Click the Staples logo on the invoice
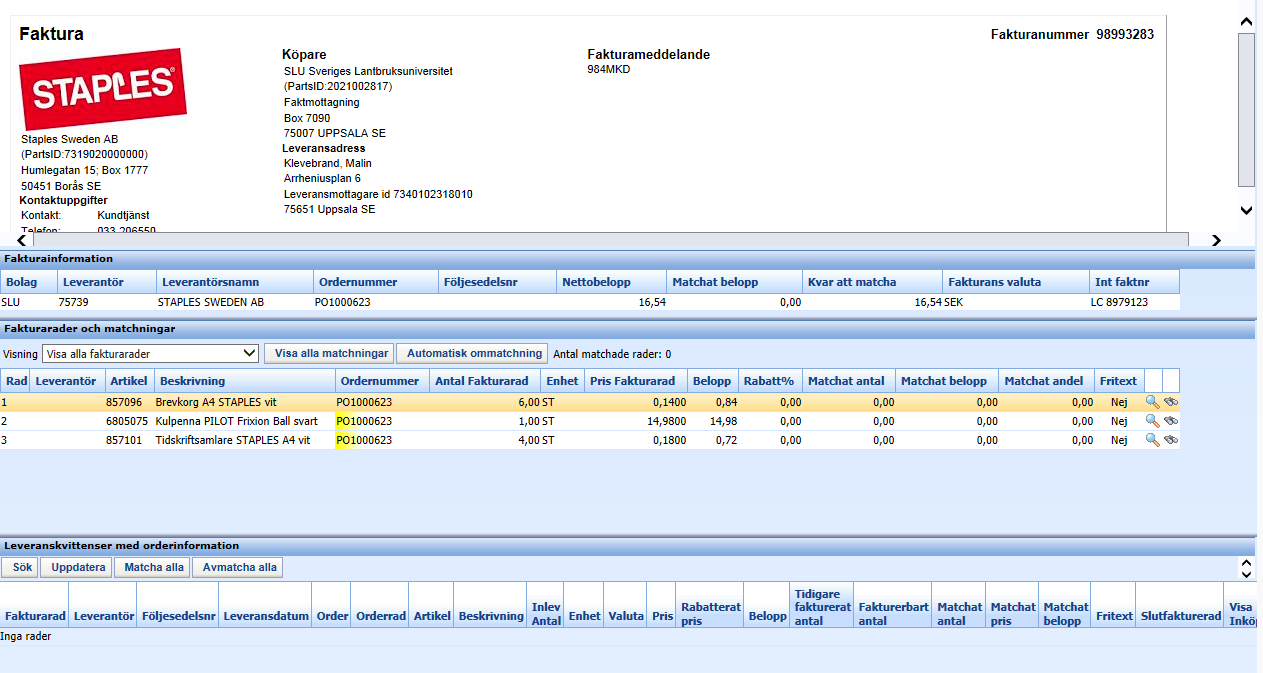1263x673 pixels. pos(103,89)
